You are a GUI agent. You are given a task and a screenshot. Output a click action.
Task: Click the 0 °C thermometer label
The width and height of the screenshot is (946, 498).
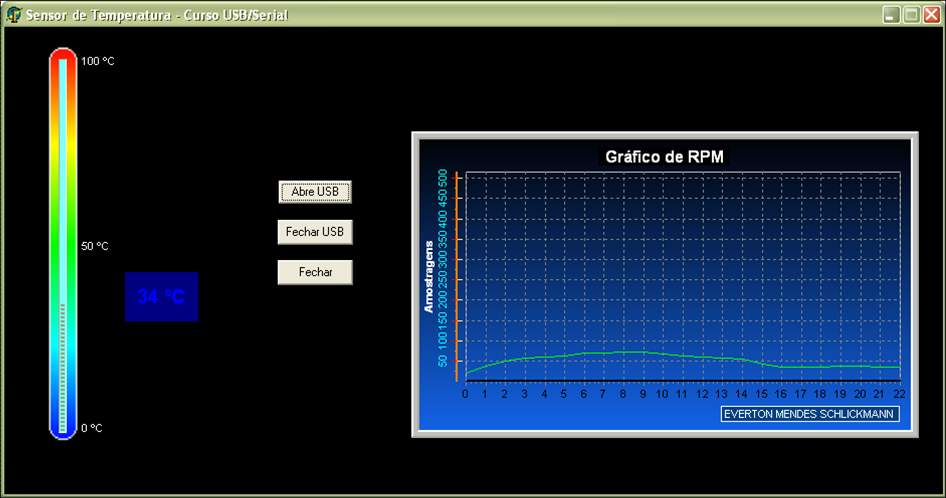click(92, 428)
